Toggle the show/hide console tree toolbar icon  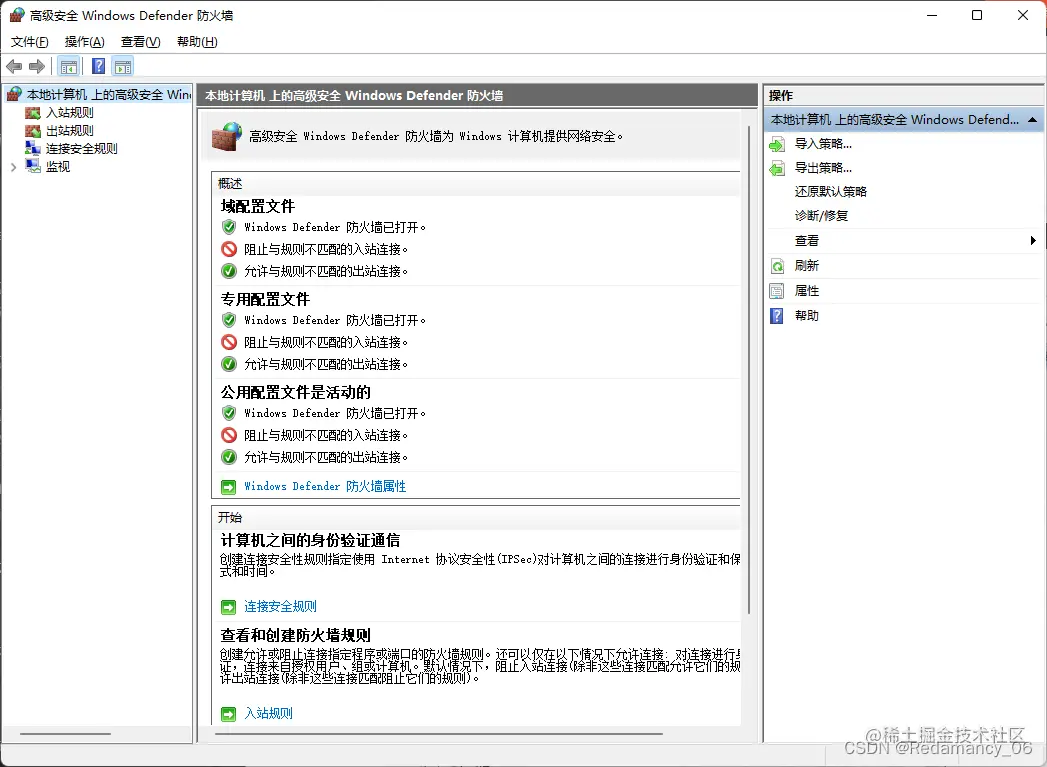tap(69, 67)
